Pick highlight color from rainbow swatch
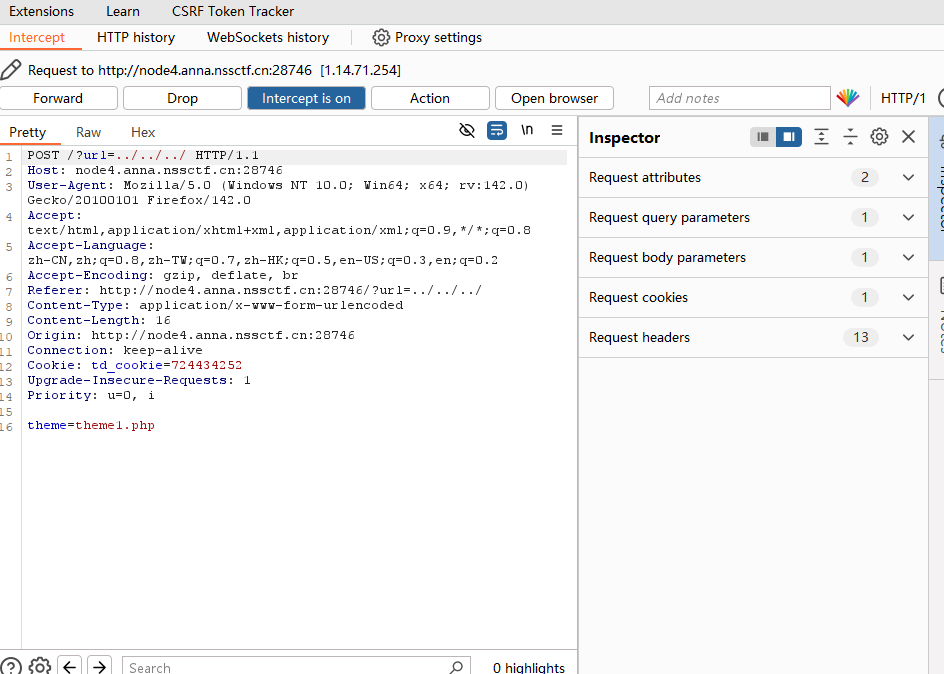 coord(848,98)
